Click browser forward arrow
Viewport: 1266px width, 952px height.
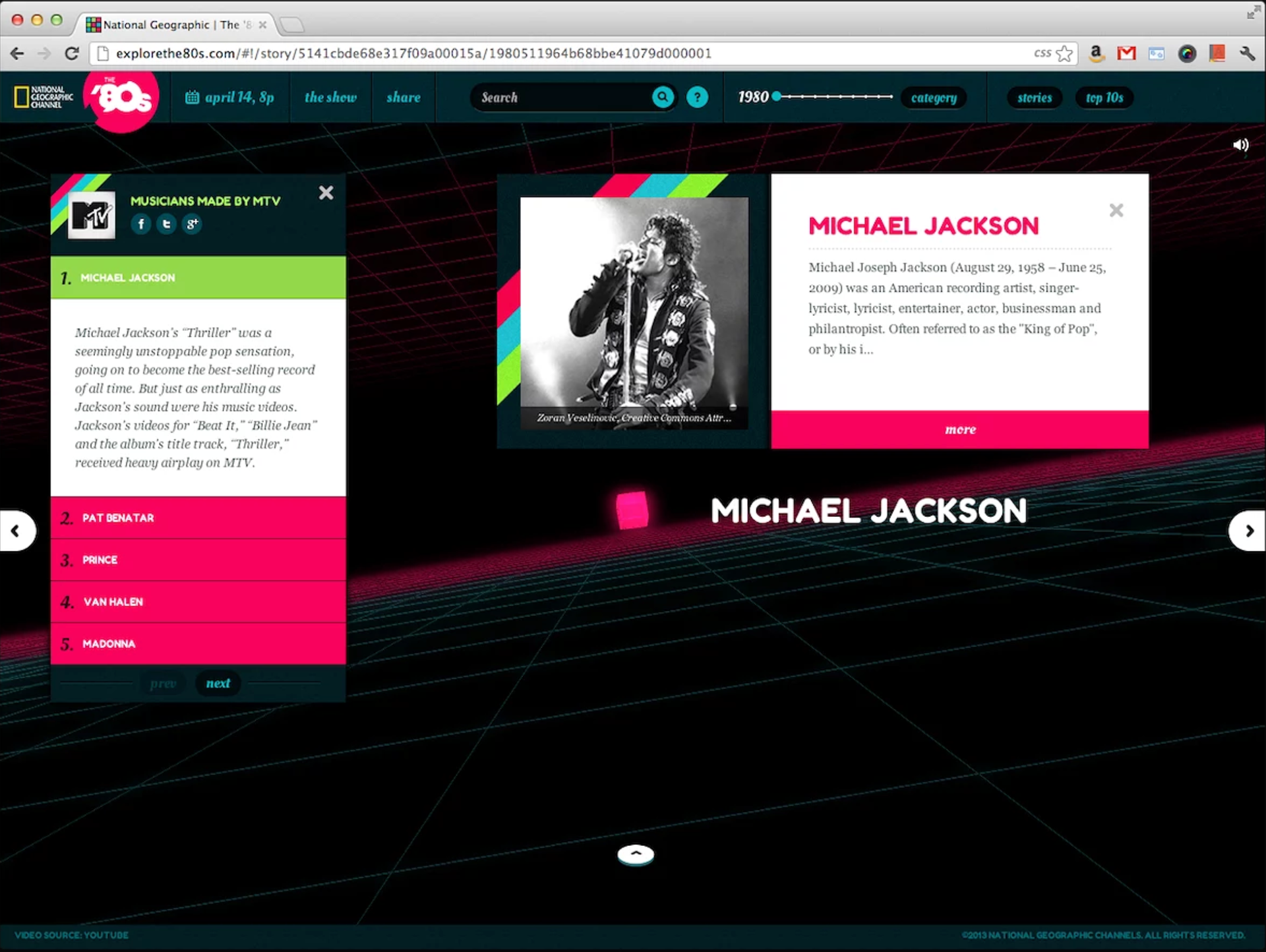(x=44, y=53)
